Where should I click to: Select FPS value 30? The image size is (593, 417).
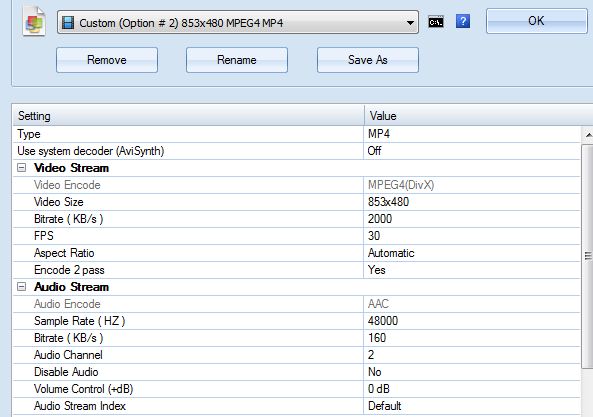[x=374, y=236]
